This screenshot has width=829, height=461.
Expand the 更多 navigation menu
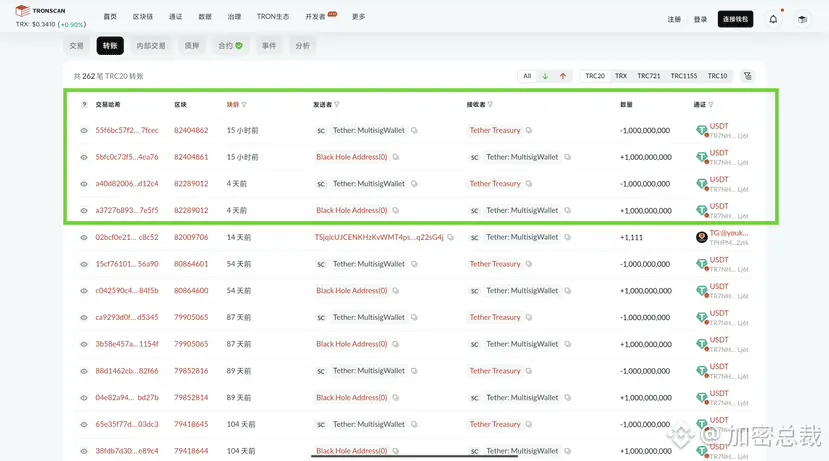(x=358, y=17)
